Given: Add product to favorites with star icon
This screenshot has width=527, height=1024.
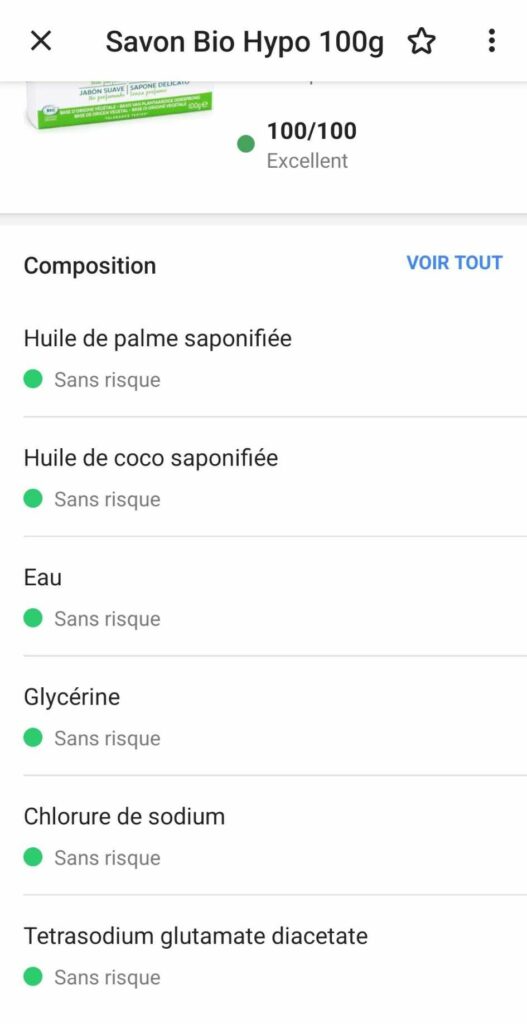Looking at the screenshot, I should (x=421, y=41).
